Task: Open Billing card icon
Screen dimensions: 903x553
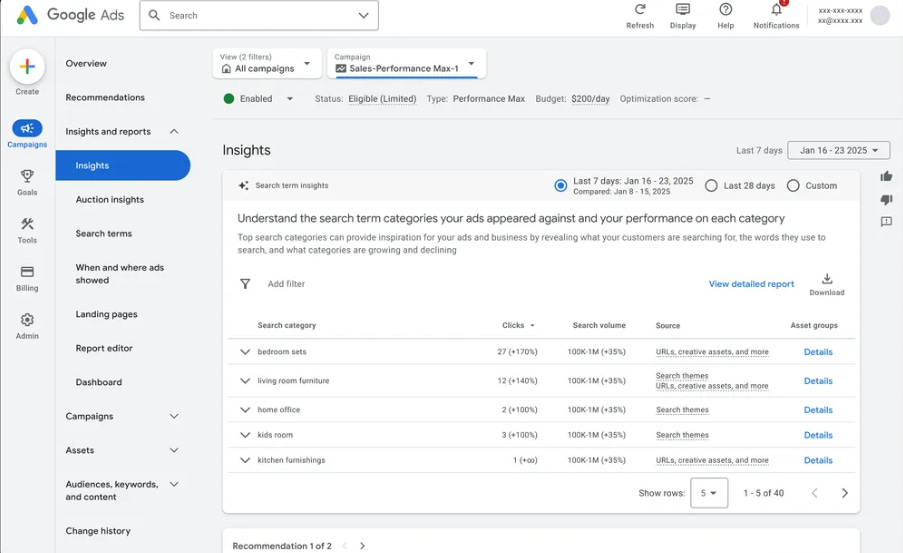Action: (27, 271)
